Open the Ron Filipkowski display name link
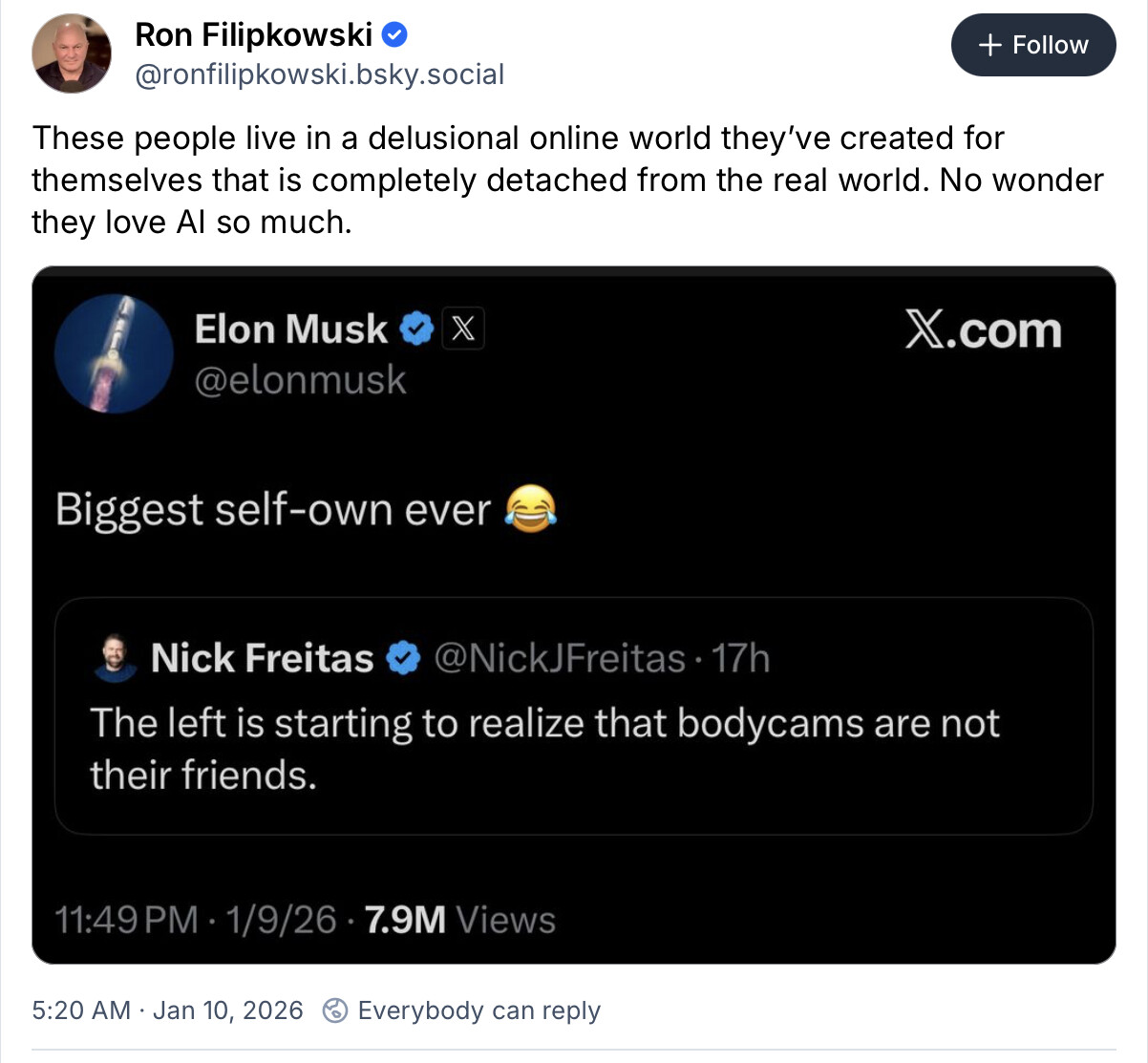The height and width of the screenshot is (1063, 1148). (x=253, y=35)
